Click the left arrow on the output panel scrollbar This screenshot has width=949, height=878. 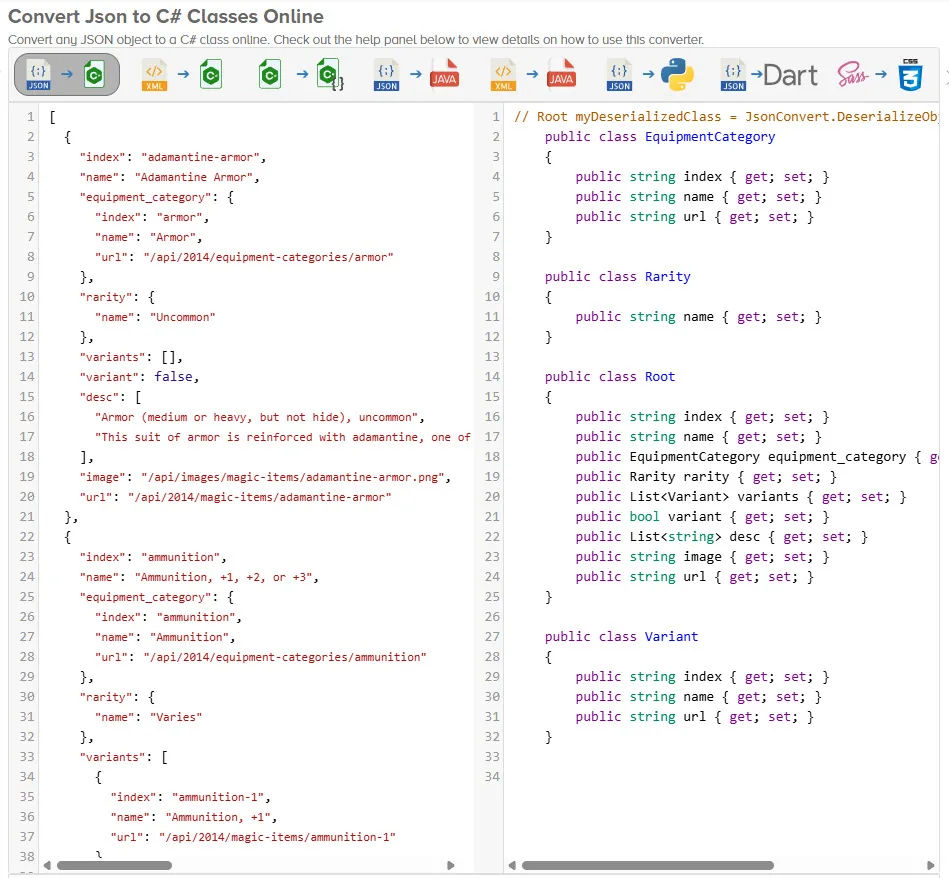pyautogui.click(x=511, y=865)
